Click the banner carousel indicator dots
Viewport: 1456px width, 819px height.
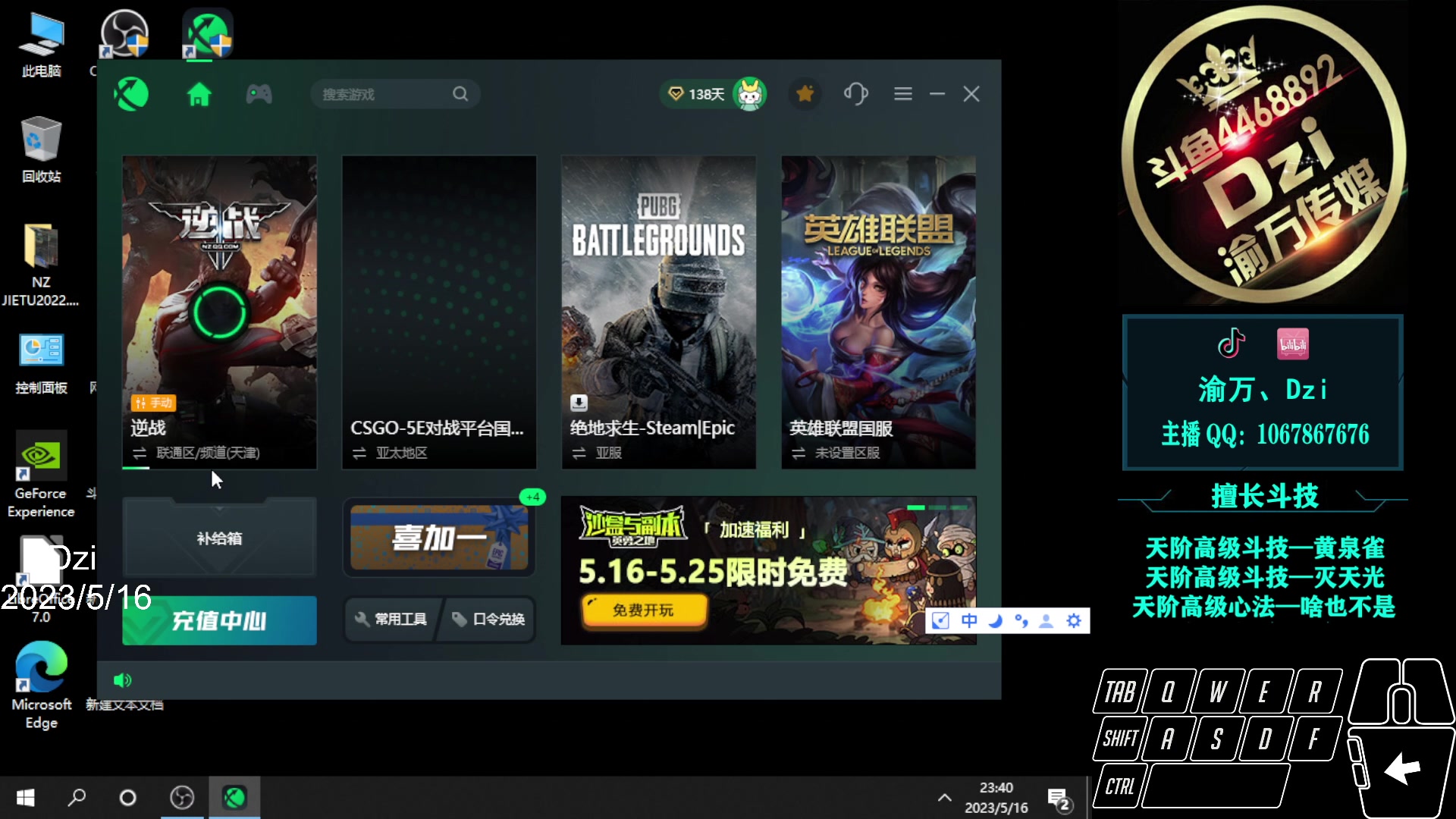click(937, 507)
